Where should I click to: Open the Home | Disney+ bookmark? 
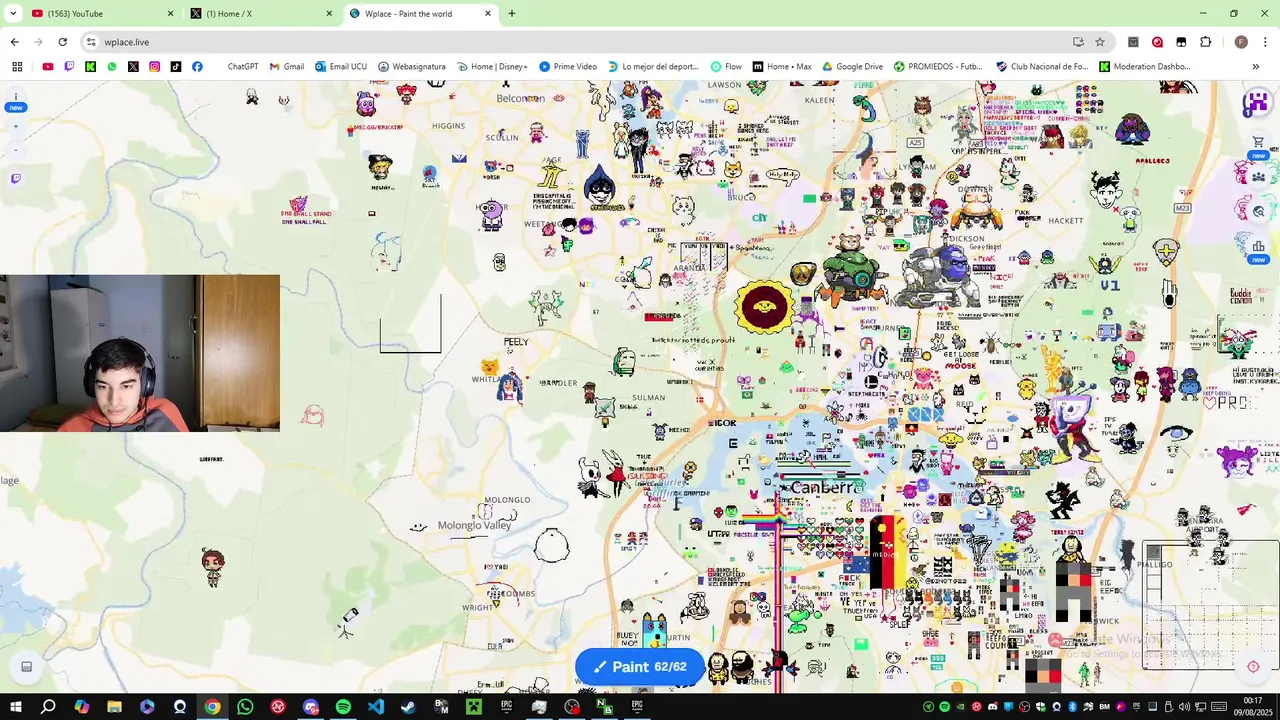[x=492, y=67]
